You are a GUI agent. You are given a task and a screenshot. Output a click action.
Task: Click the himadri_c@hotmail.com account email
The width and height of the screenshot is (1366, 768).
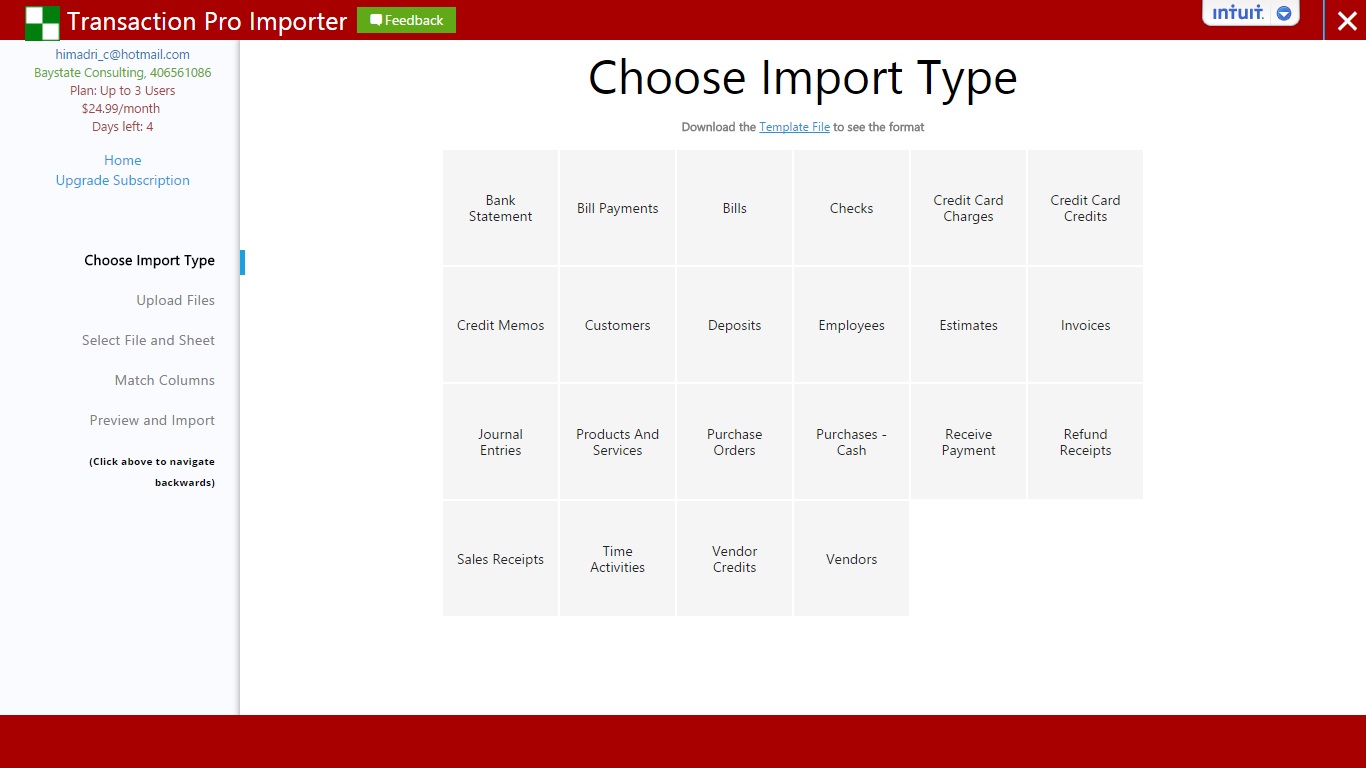[122, 54]
